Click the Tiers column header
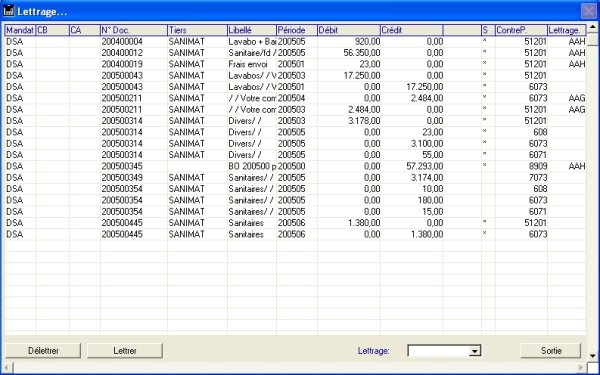 pos(197,30)
